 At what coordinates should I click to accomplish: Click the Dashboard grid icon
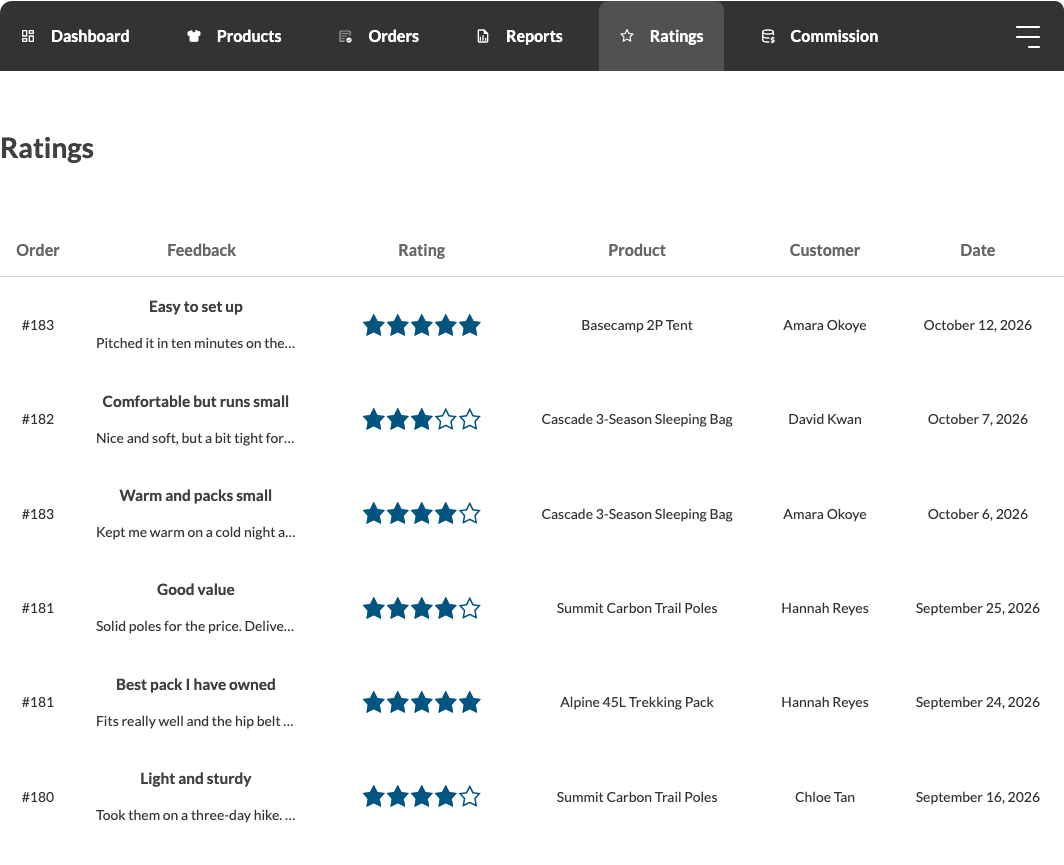tap(28, 36)
